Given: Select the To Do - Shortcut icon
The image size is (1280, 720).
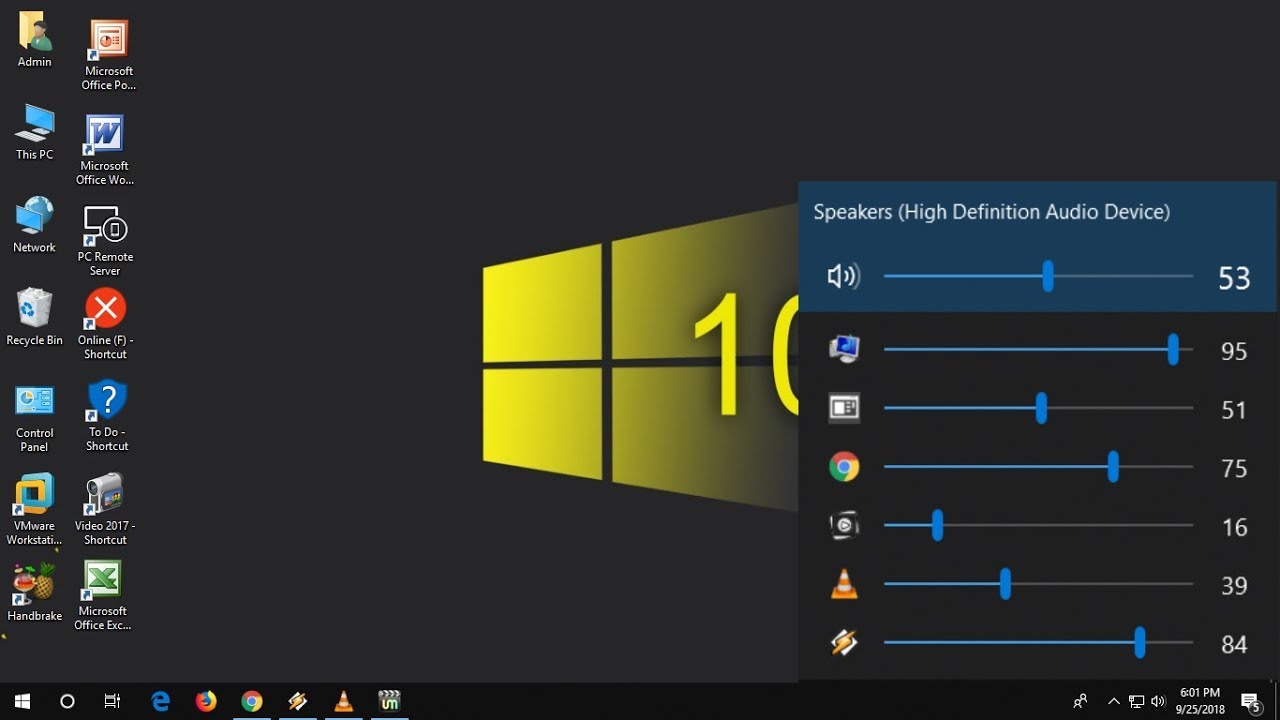Looking at the screenshot, I should [107, 416].
